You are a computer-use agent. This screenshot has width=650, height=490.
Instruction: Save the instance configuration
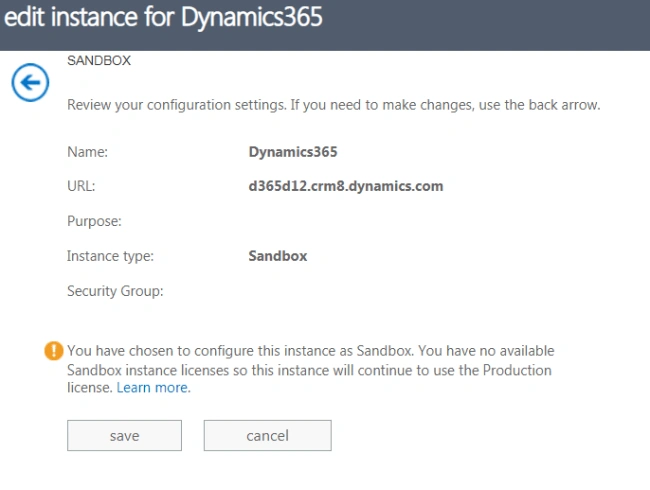click(124, 435)
